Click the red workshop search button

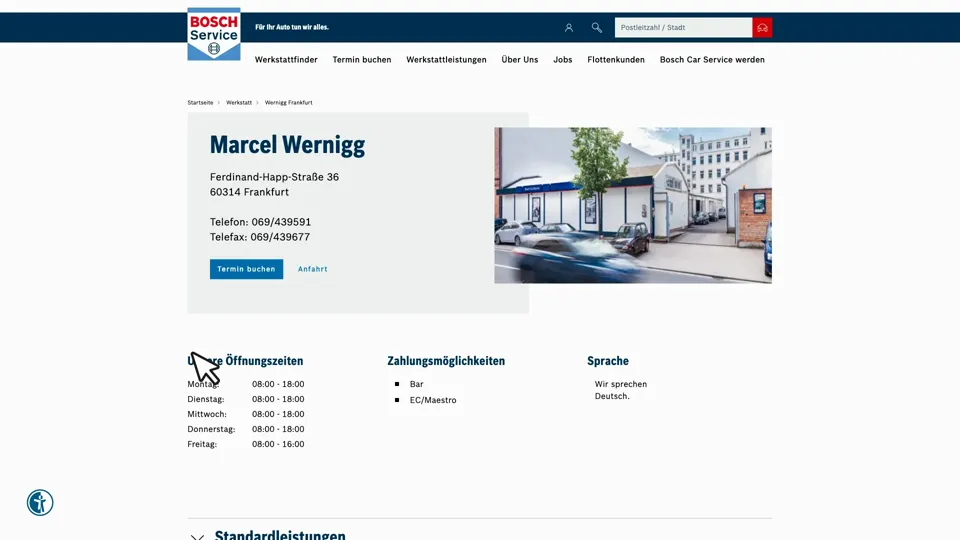(x=762, y=28)
